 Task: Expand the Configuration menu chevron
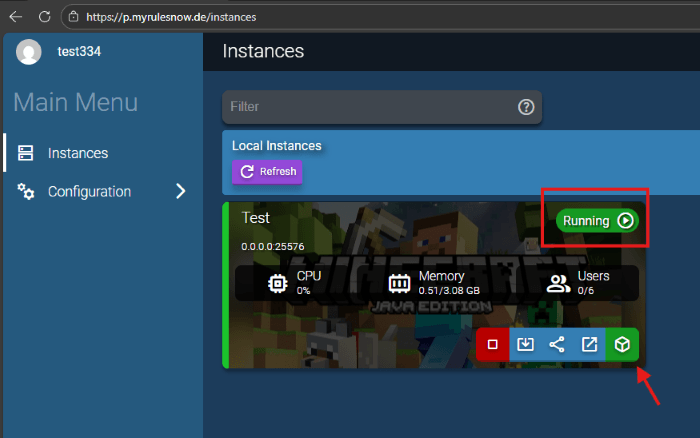[x=181, y=191]
